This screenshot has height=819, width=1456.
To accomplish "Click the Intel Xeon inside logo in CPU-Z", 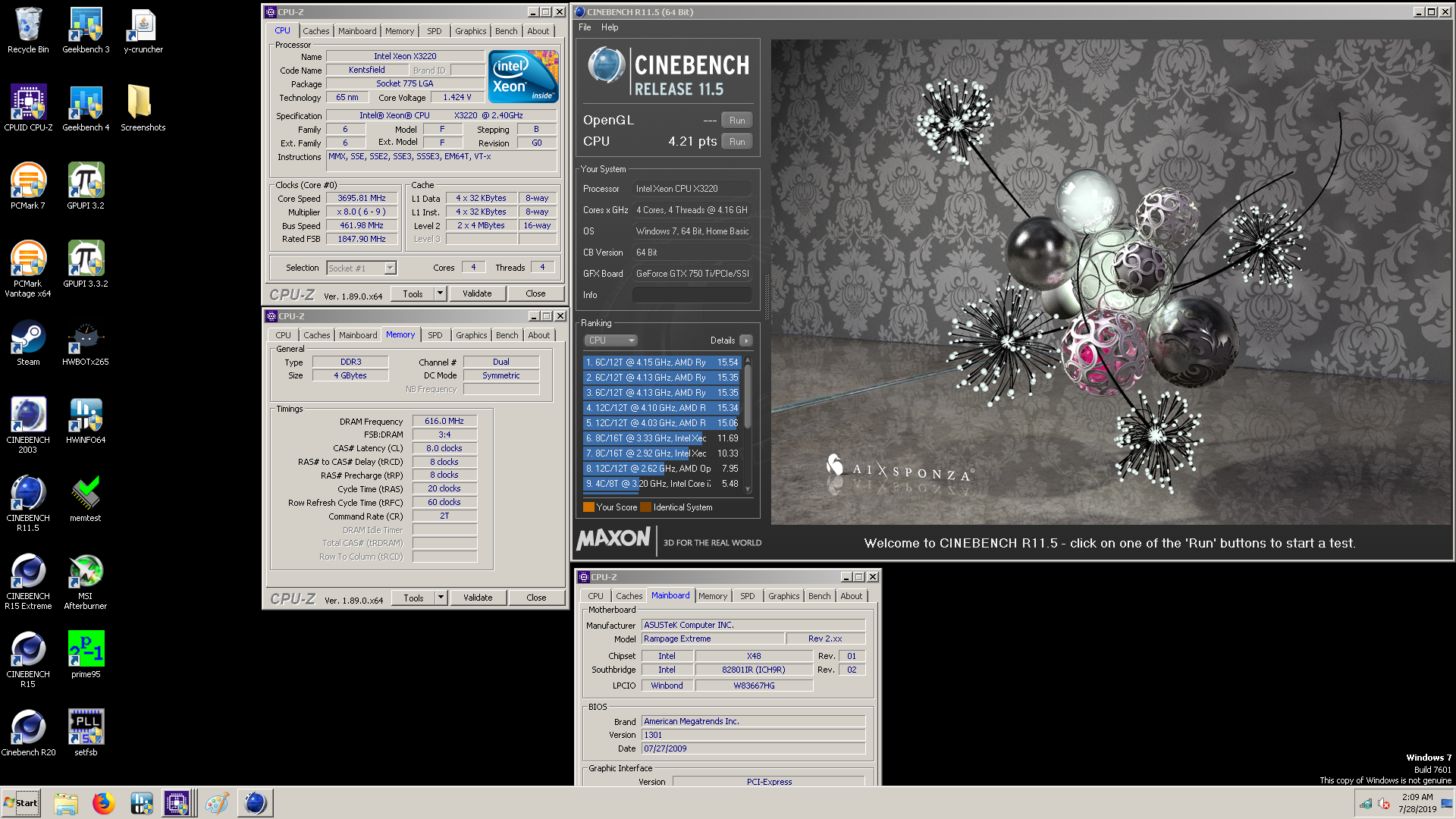I will [523, 77].
